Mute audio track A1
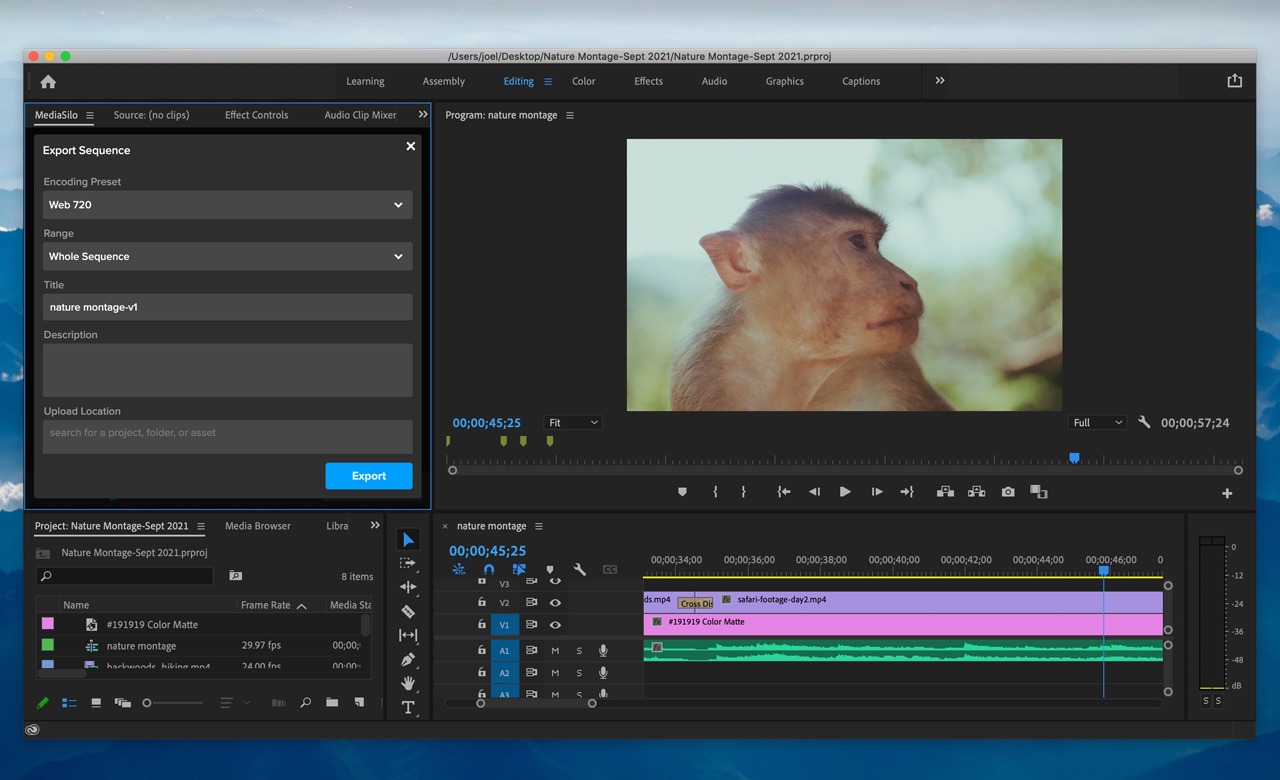 point(555,651)
